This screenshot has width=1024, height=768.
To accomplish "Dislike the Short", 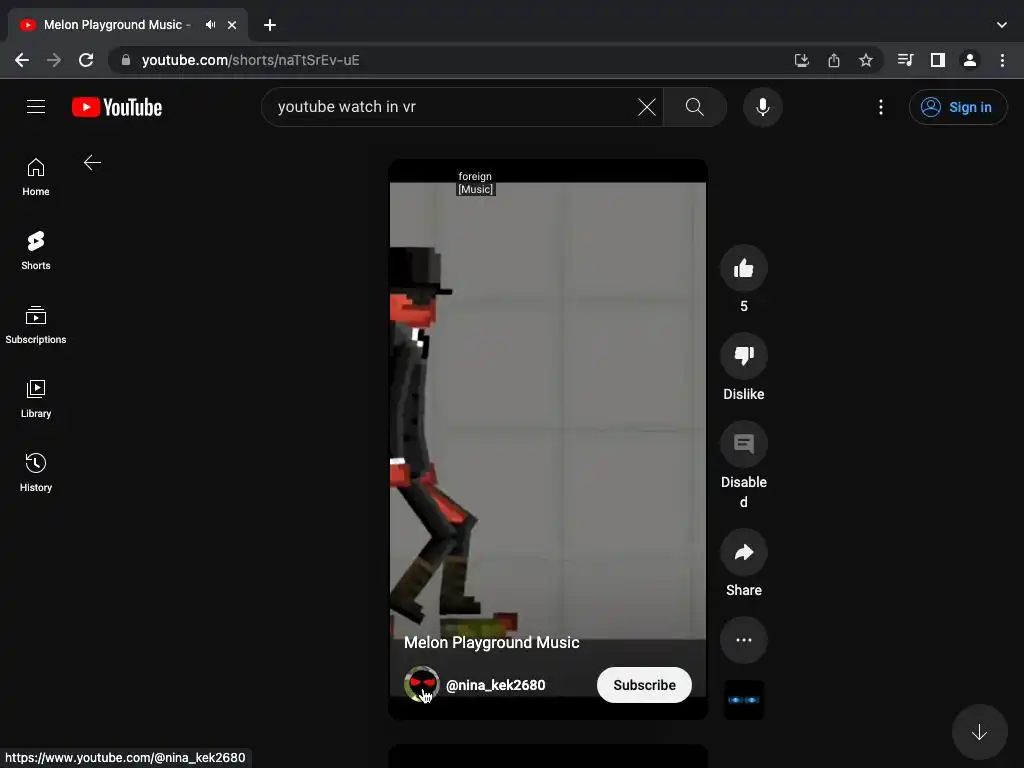I will point(743,356).
